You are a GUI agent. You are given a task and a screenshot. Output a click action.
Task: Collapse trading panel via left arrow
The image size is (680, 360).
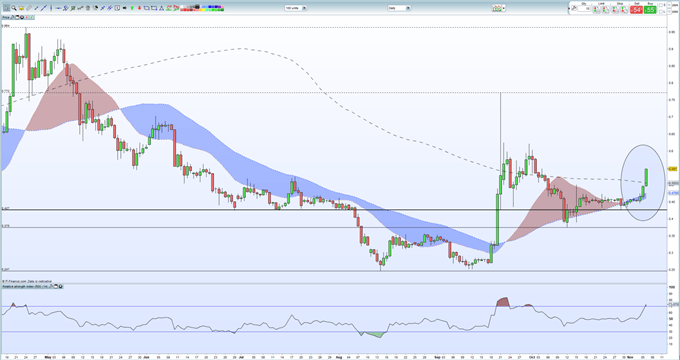[569, 9]
